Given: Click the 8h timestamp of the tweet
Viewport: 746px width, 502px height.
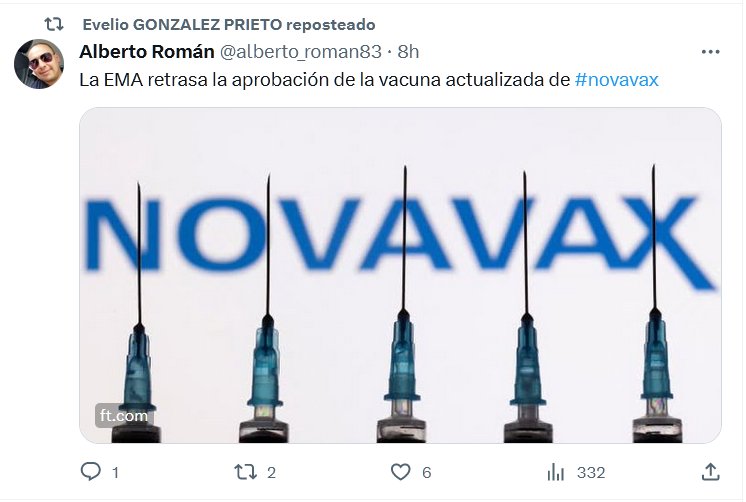Looking at the screenshot, I should pos(408,51).
